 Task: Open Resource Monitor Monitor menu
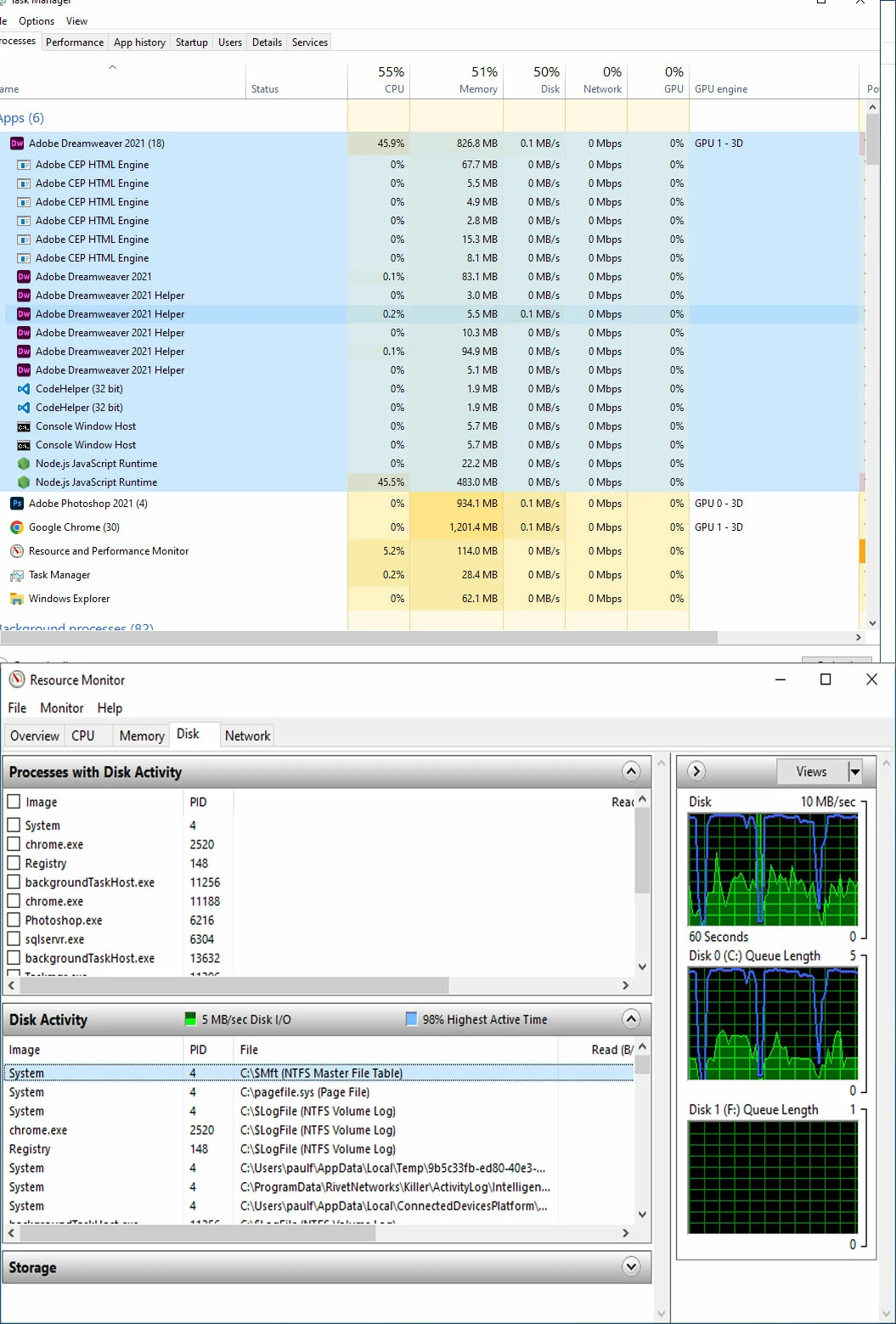(62, 707)
